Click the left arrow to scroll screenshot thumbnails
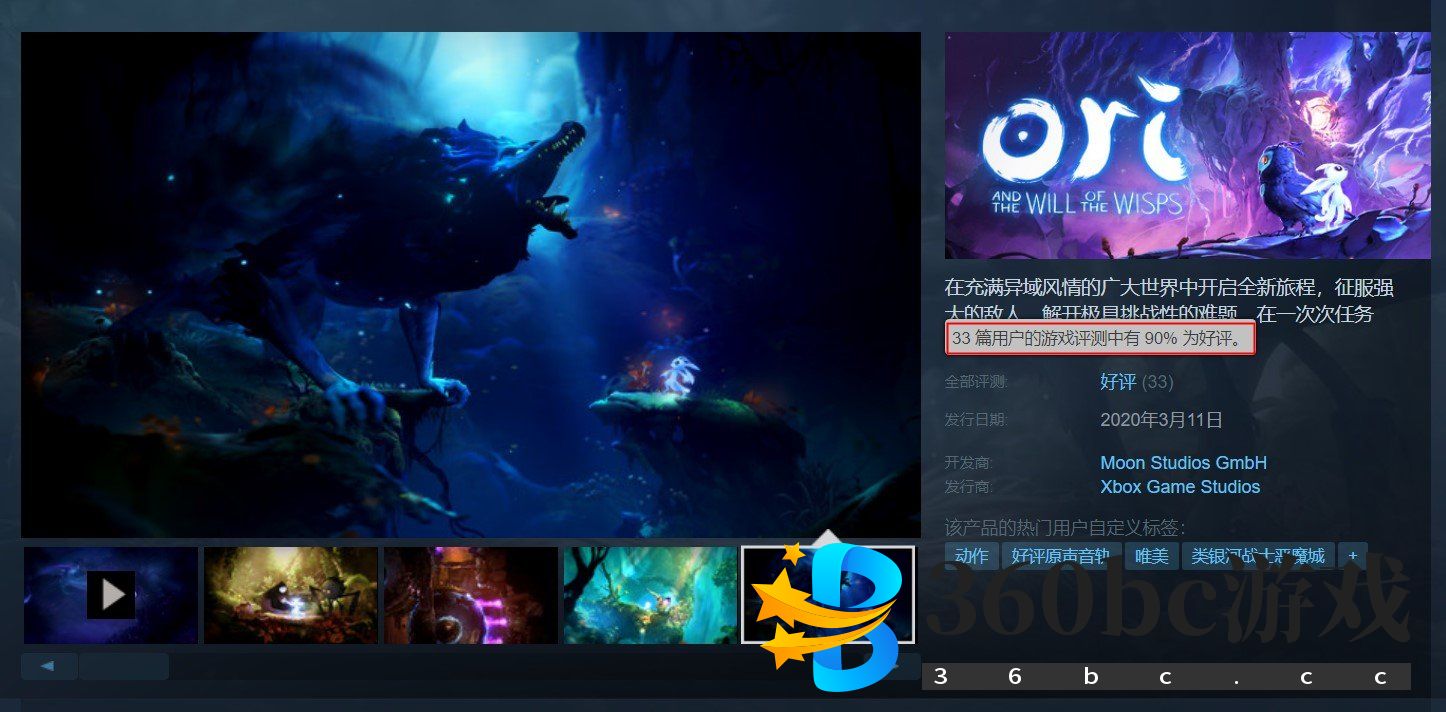This screenshot has width=1446, height=712. [48, 665]
